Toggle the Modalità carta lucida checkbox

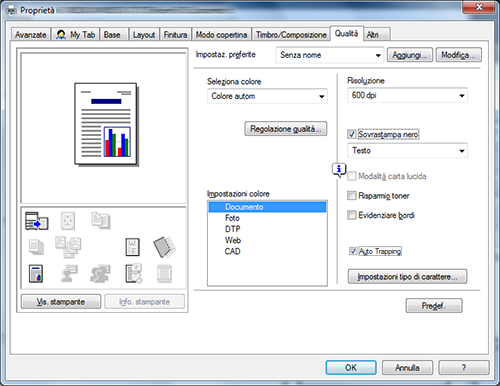351,176
